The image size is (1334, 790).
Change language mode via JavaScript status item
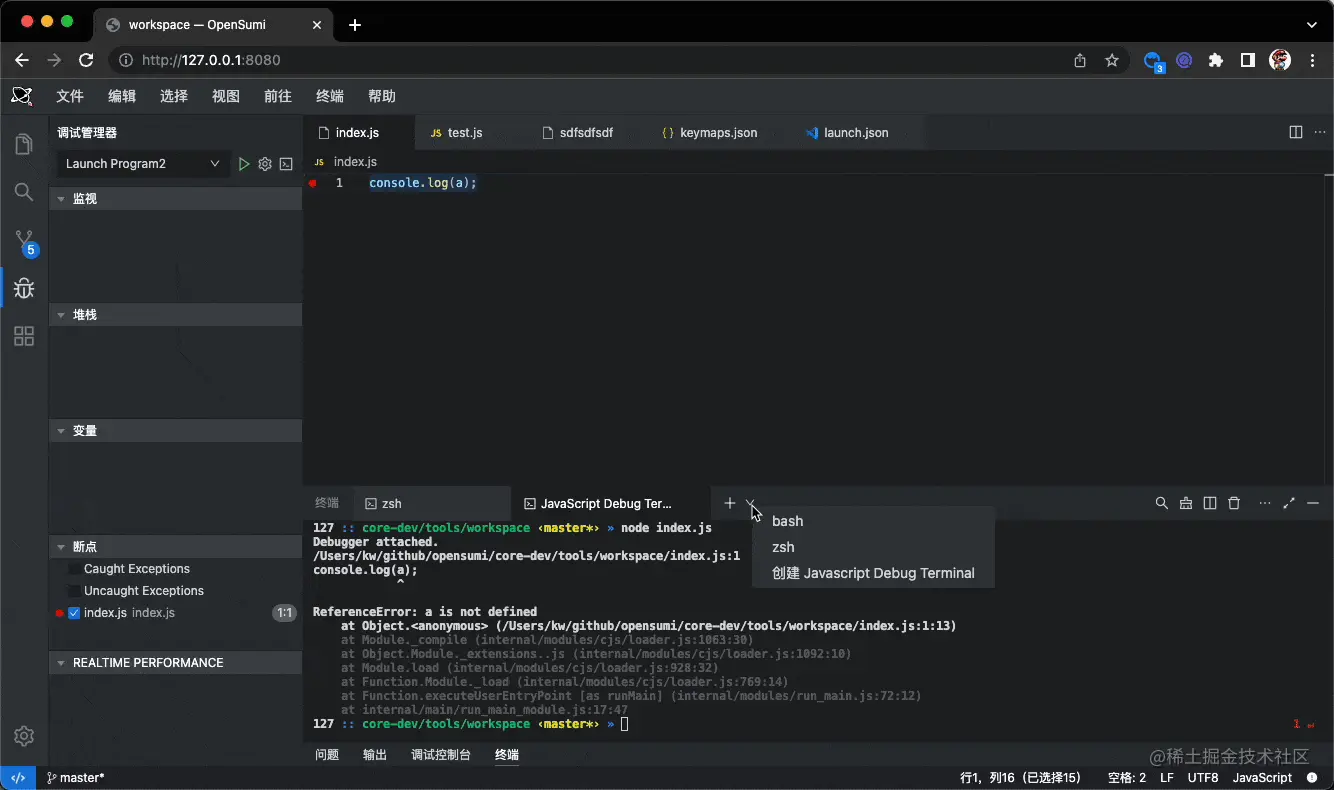(x=1262, y=778)
